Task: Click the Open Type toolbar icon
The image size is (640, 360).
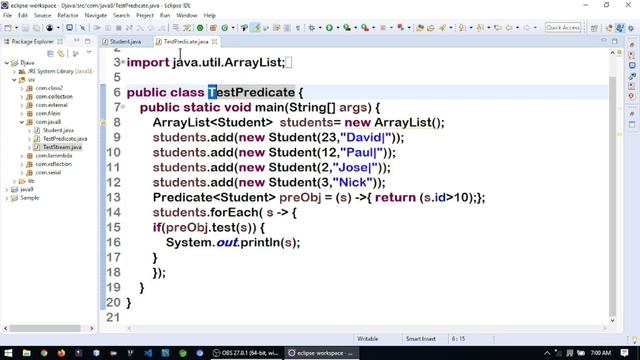Action: point(420,28)
